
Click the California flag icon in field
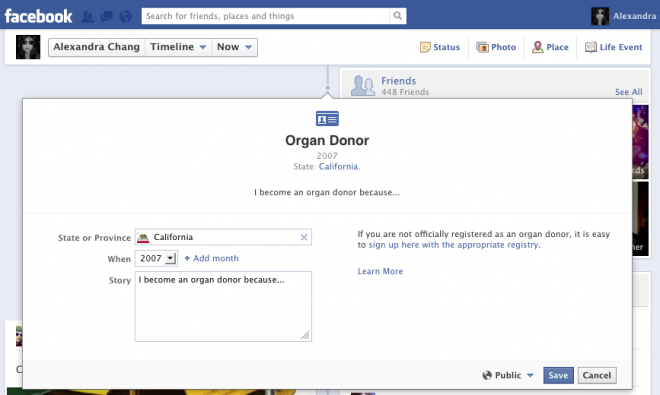143,238
